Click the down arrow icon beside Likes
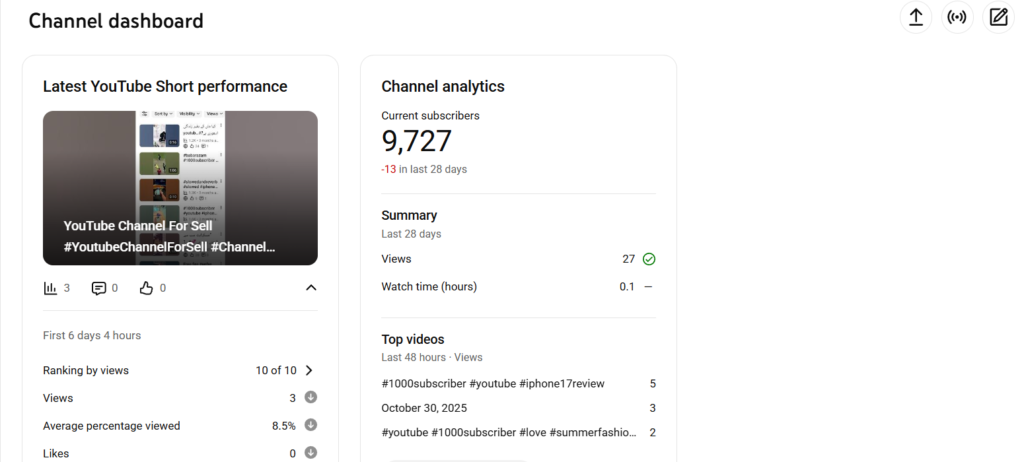1024x462 pixels. (x=311, y=453)
